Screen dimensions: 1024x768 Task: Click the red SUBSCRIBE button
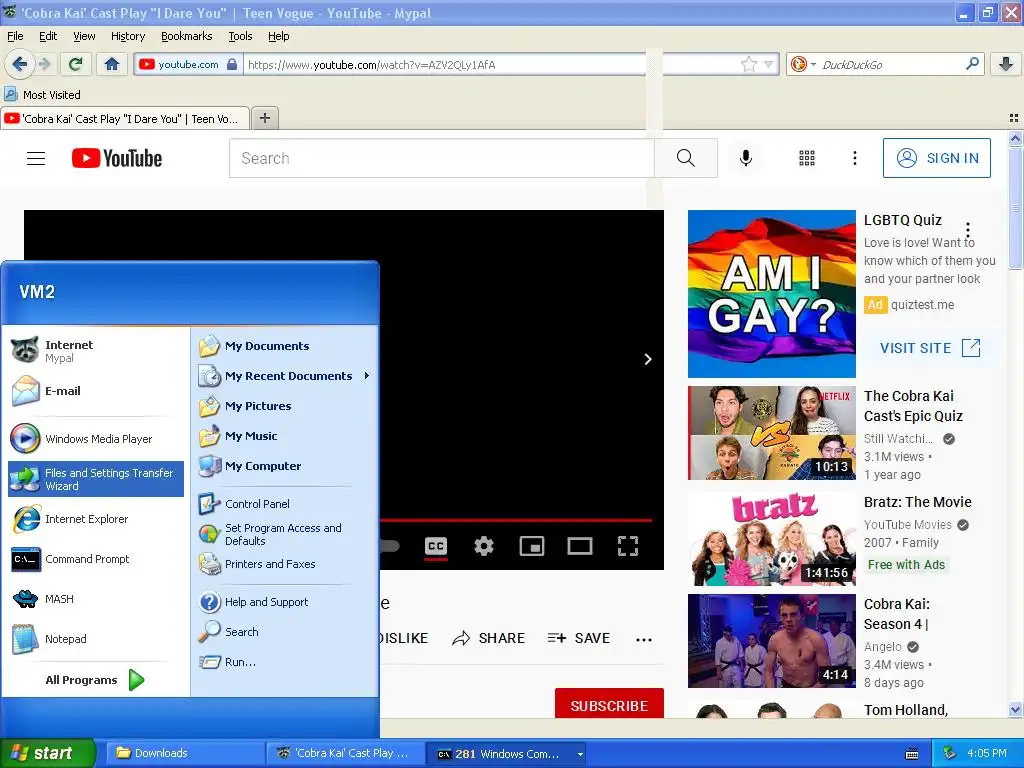[x=609, y=705]
